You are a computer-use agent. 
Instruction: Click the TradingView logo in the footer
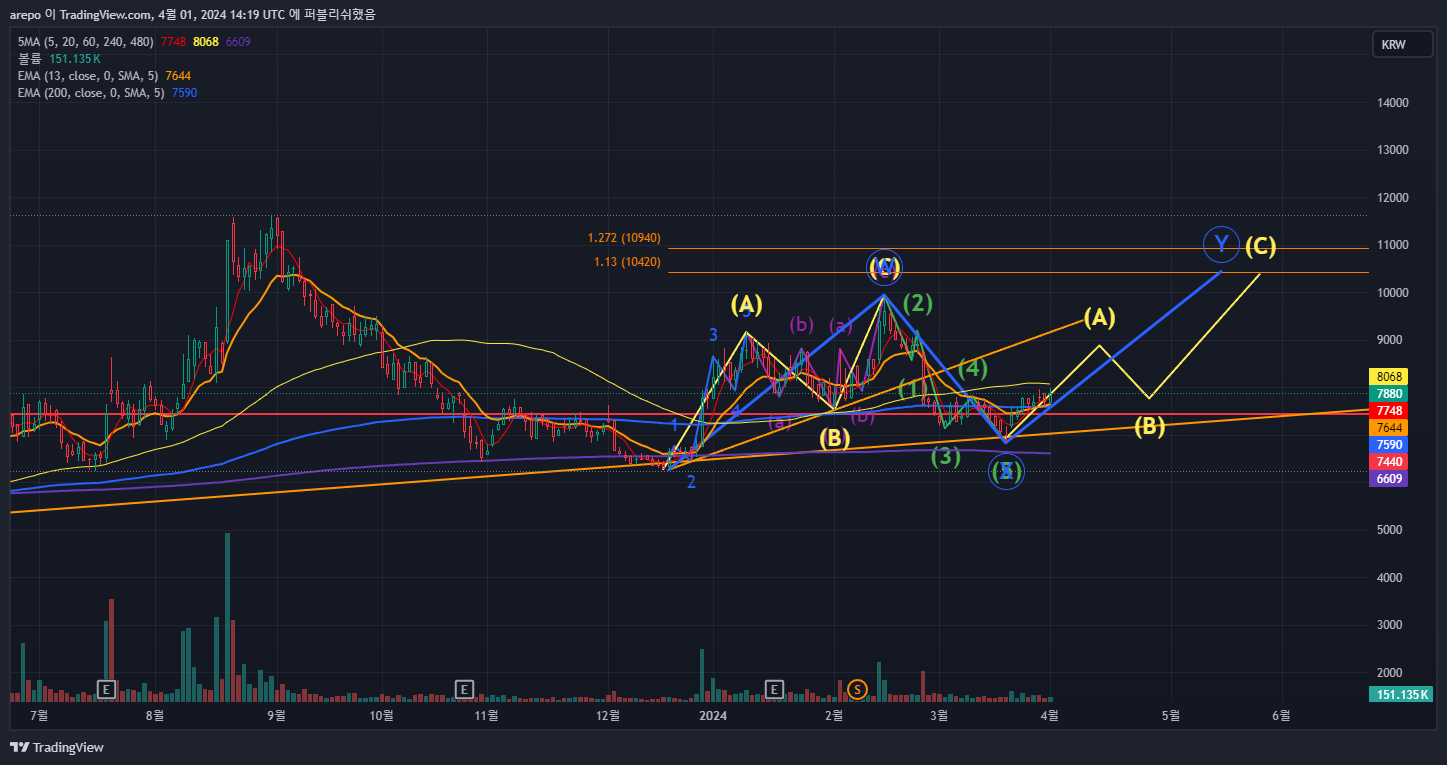click(57, 747)
